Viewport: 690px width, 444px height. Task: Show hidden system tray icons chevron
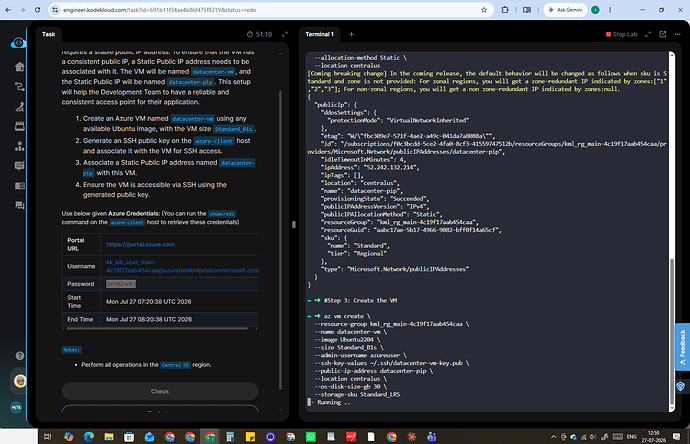(x=553, y=437)
